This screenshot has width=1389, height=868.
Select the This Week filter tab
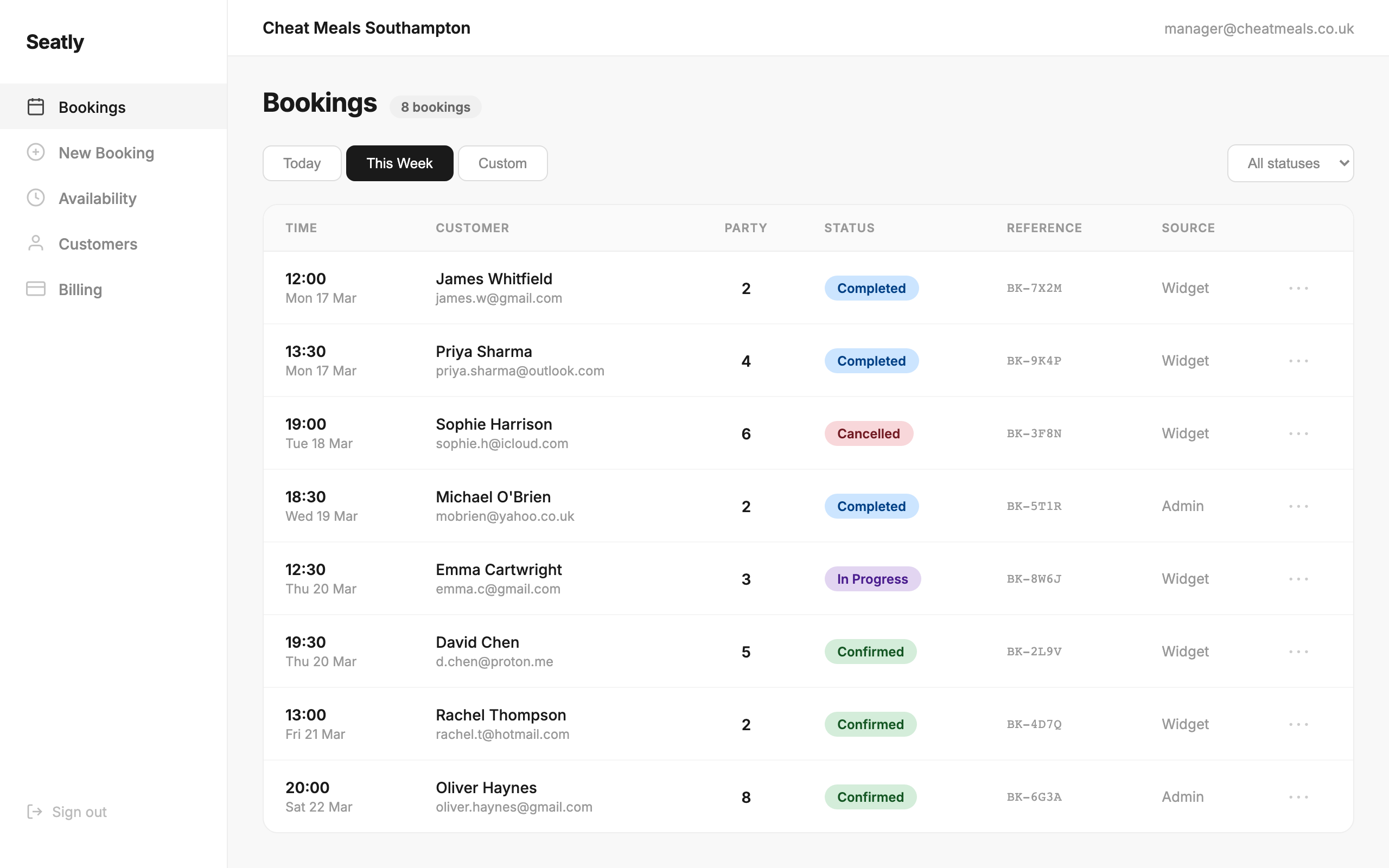tap(399, 163)
